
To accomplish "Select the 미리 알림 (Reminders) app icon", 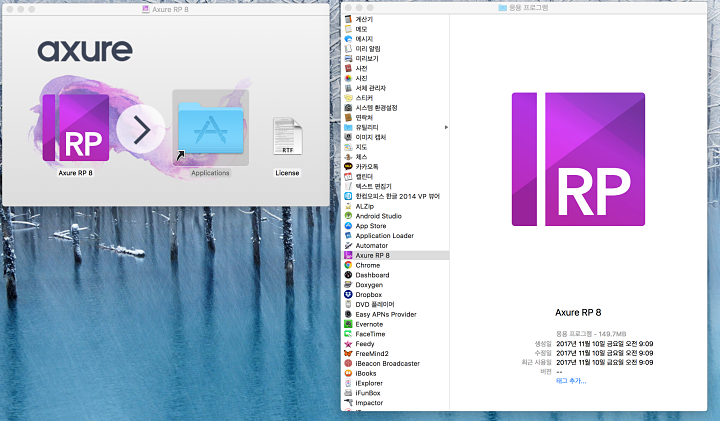I will click(348, 49).
